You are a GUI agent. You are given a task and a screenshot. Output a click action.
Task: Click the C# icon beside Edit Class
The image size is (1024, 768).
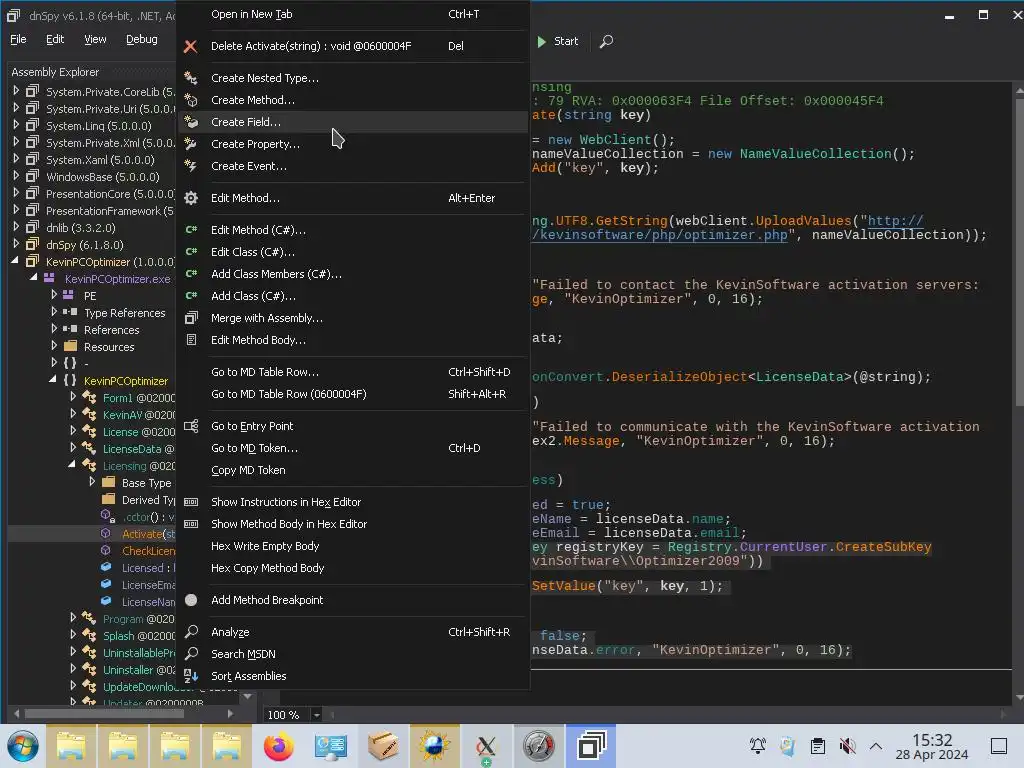tap(191, 252)
